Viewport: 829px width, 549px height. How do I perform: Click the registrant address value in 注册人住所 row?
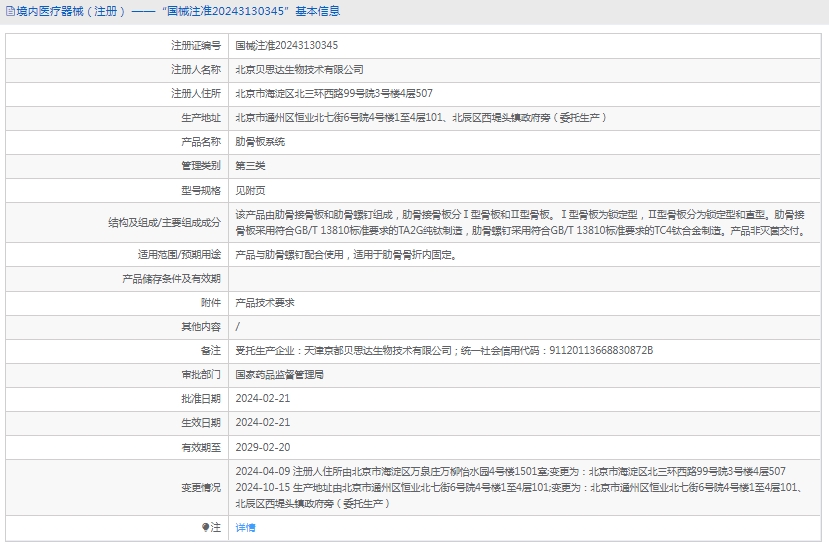(x=333, y=94)
